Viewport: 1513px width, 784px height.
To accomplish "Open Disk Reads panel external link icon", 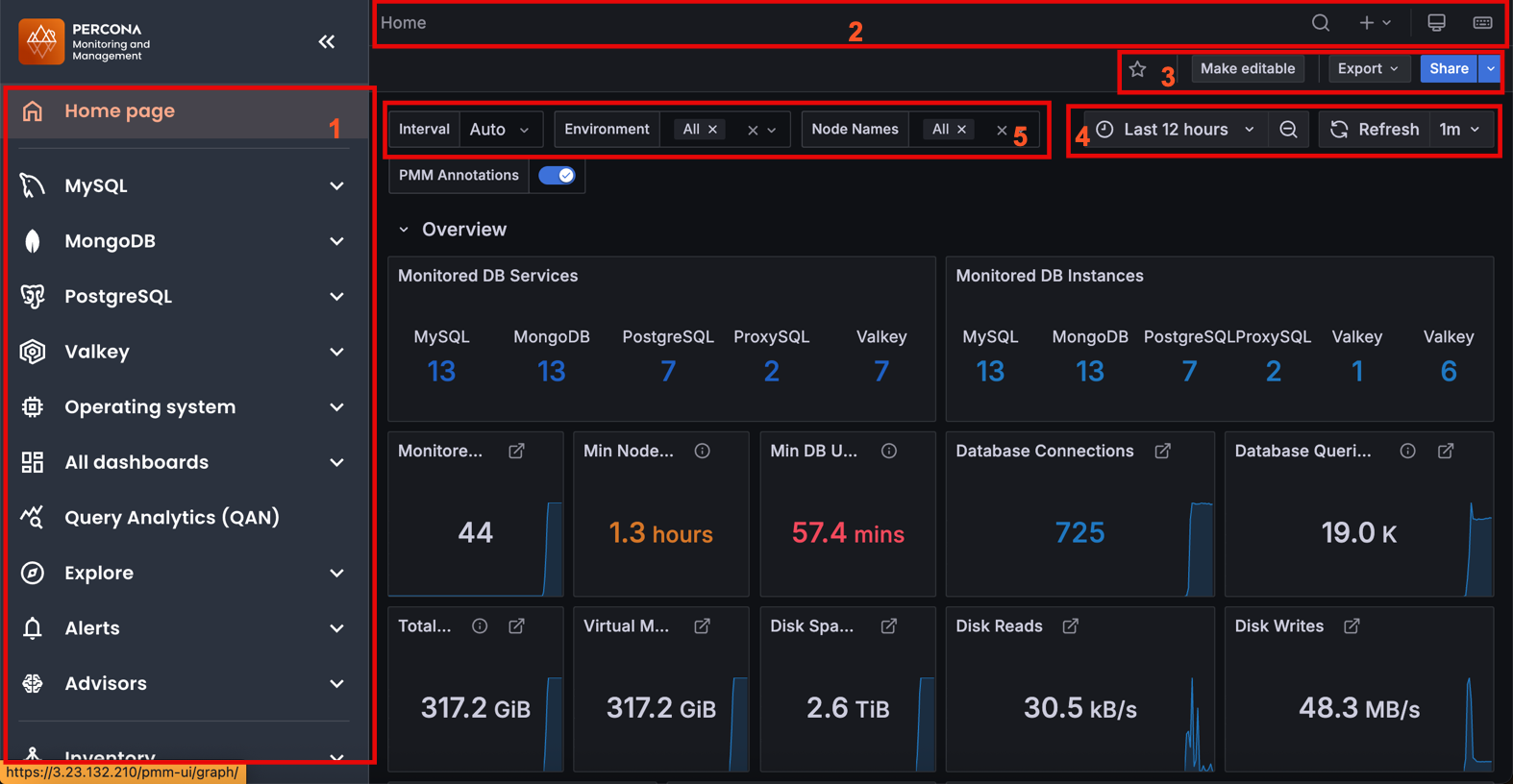I will tap(1070, 626).
